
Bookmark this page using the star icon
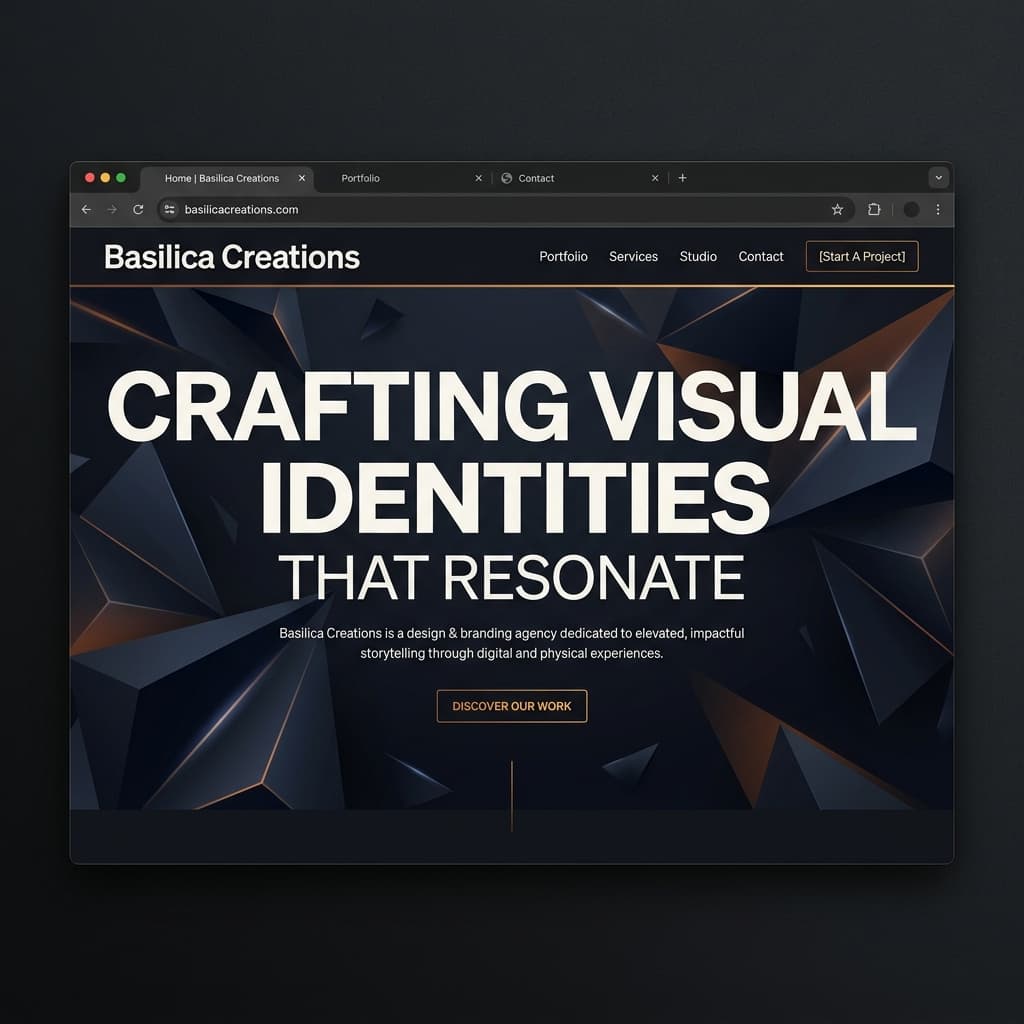click(837, 210)
